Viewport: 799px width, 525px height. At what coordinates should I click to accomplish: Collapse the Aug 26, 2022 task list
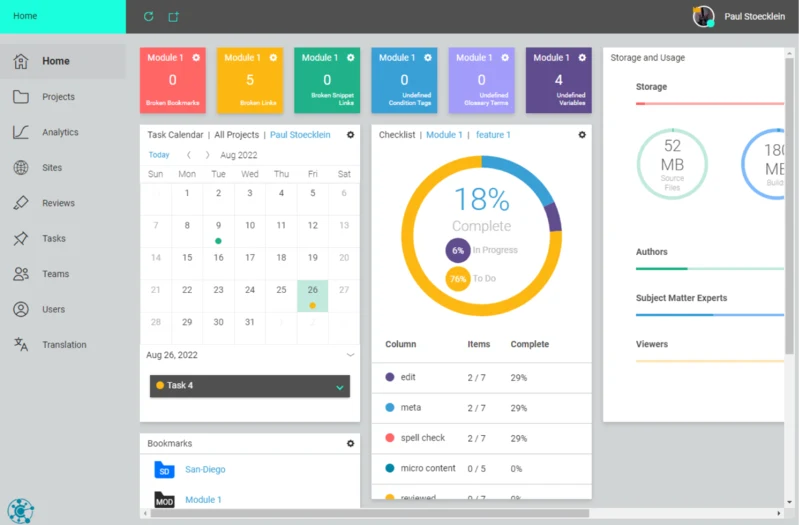point(351,355)
